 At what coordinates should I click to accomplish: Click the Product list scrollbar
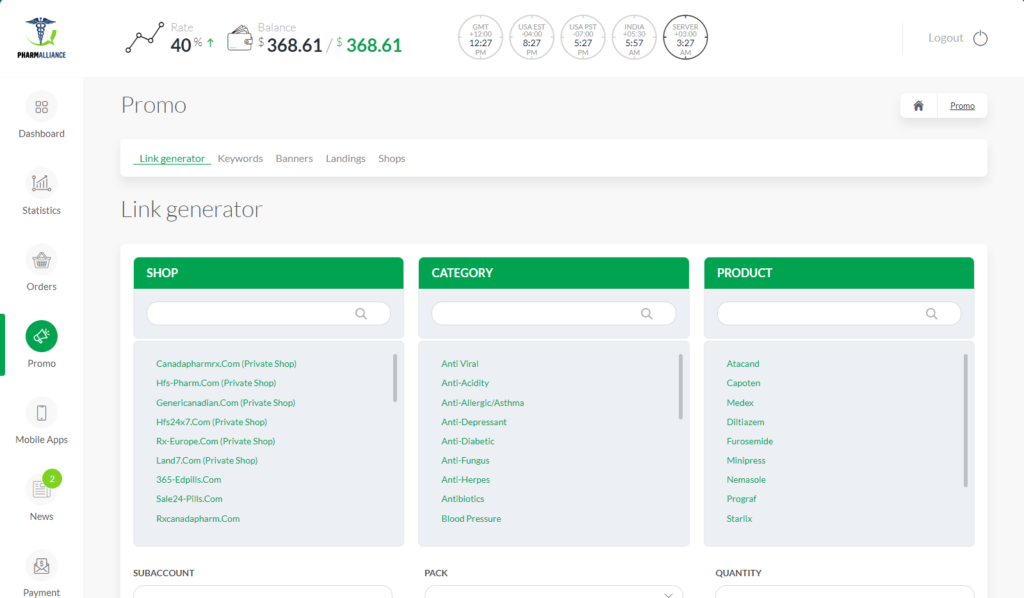(x=965, y=420)
